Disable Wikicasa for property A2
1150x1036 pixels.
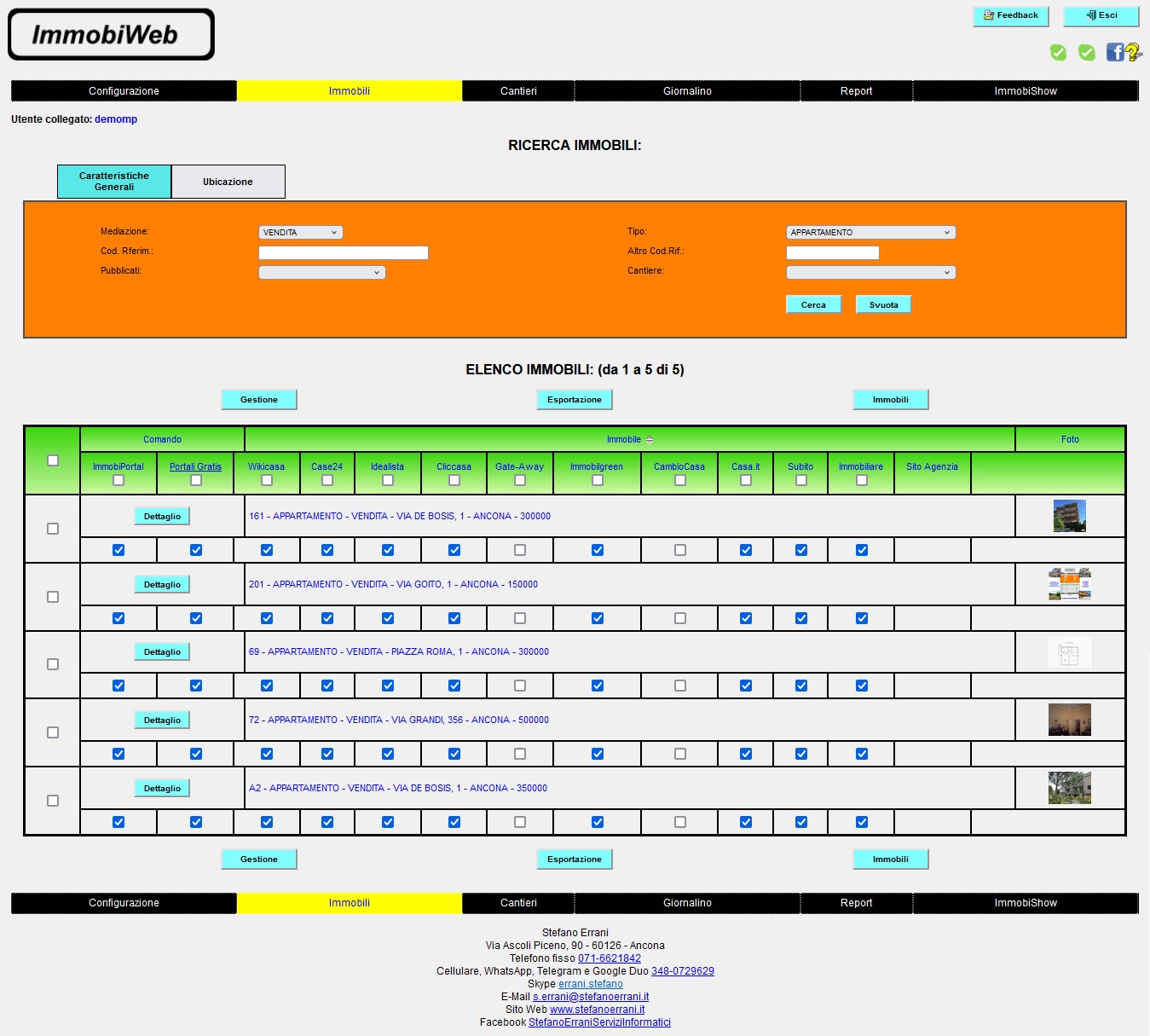tap(267, 821)
